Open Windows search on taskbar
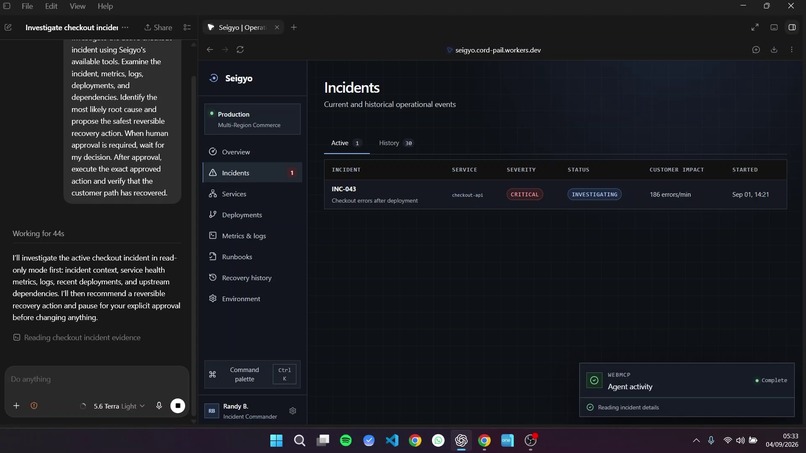806x453 pixels. [299, 440]
